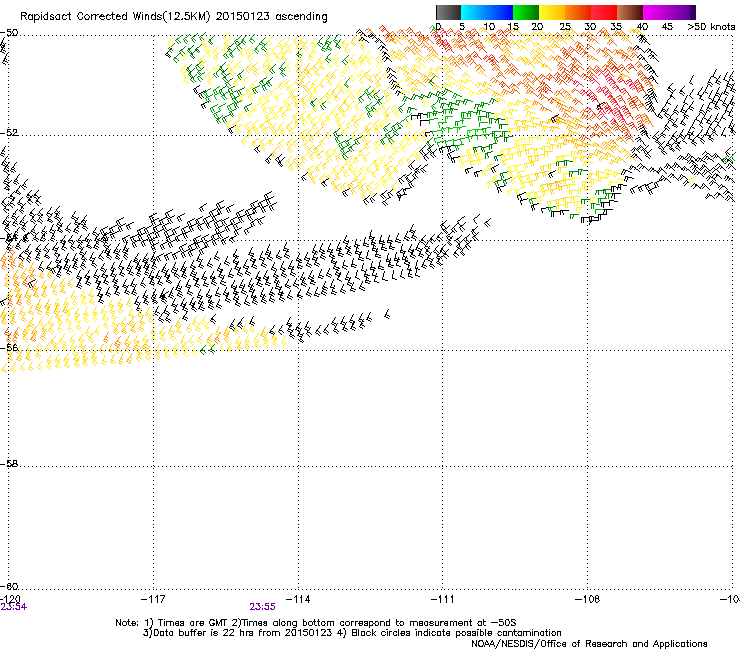Click the dark purple 45-50 knots swatch
Viewport: 740px width, 650px height.
coord(682,12)
